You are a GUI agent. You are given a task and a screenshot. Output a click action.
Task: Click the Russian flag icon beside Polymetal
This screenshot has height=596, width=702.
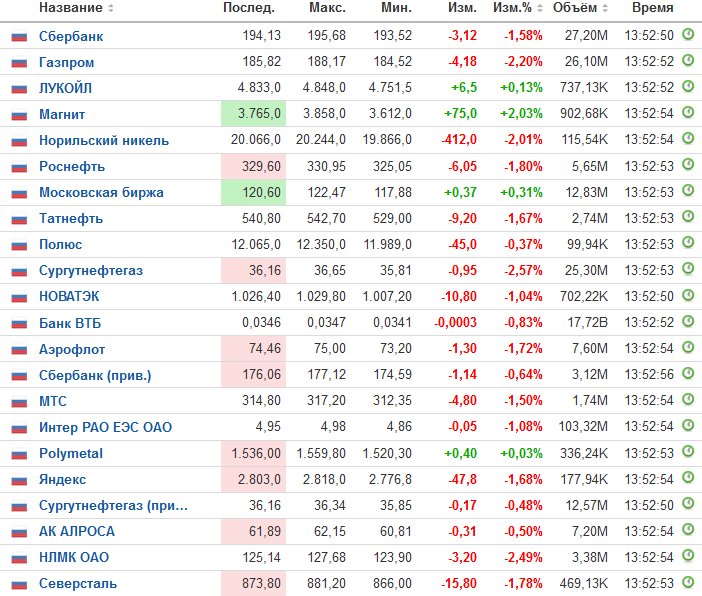coord(19,455)
